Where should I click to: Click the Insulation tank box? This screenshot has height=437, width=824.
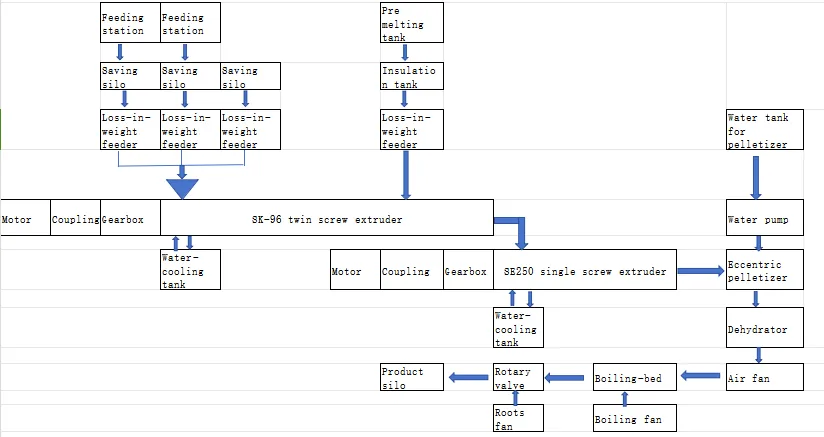(x=412, y=76)
